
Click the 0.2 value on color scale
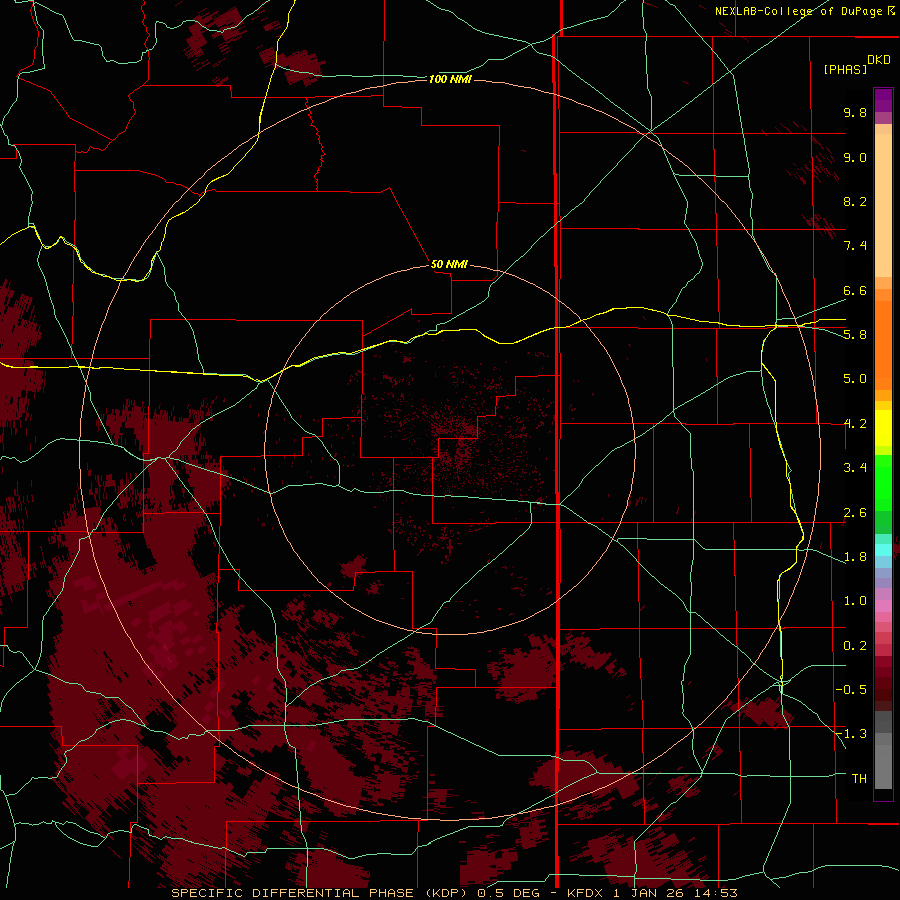855,646
